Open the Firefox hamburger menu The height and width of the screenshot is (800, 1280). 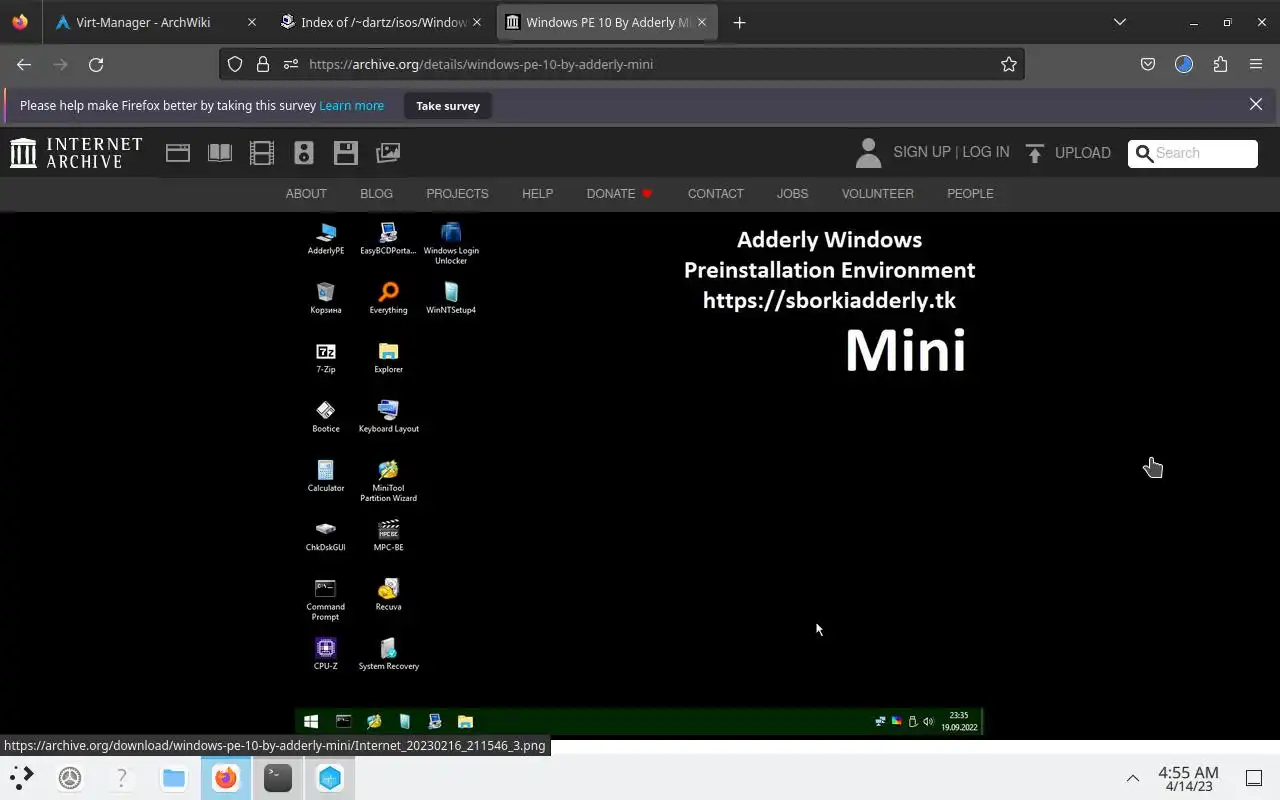pyautogui.click(x=1256, y=64)
